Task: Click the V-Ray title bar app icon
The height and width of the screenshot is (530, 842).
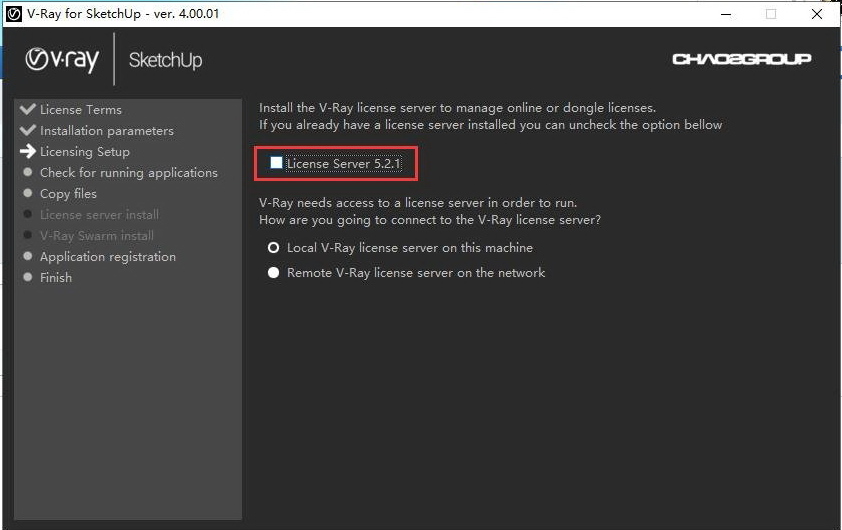Action: coord(13,14)
